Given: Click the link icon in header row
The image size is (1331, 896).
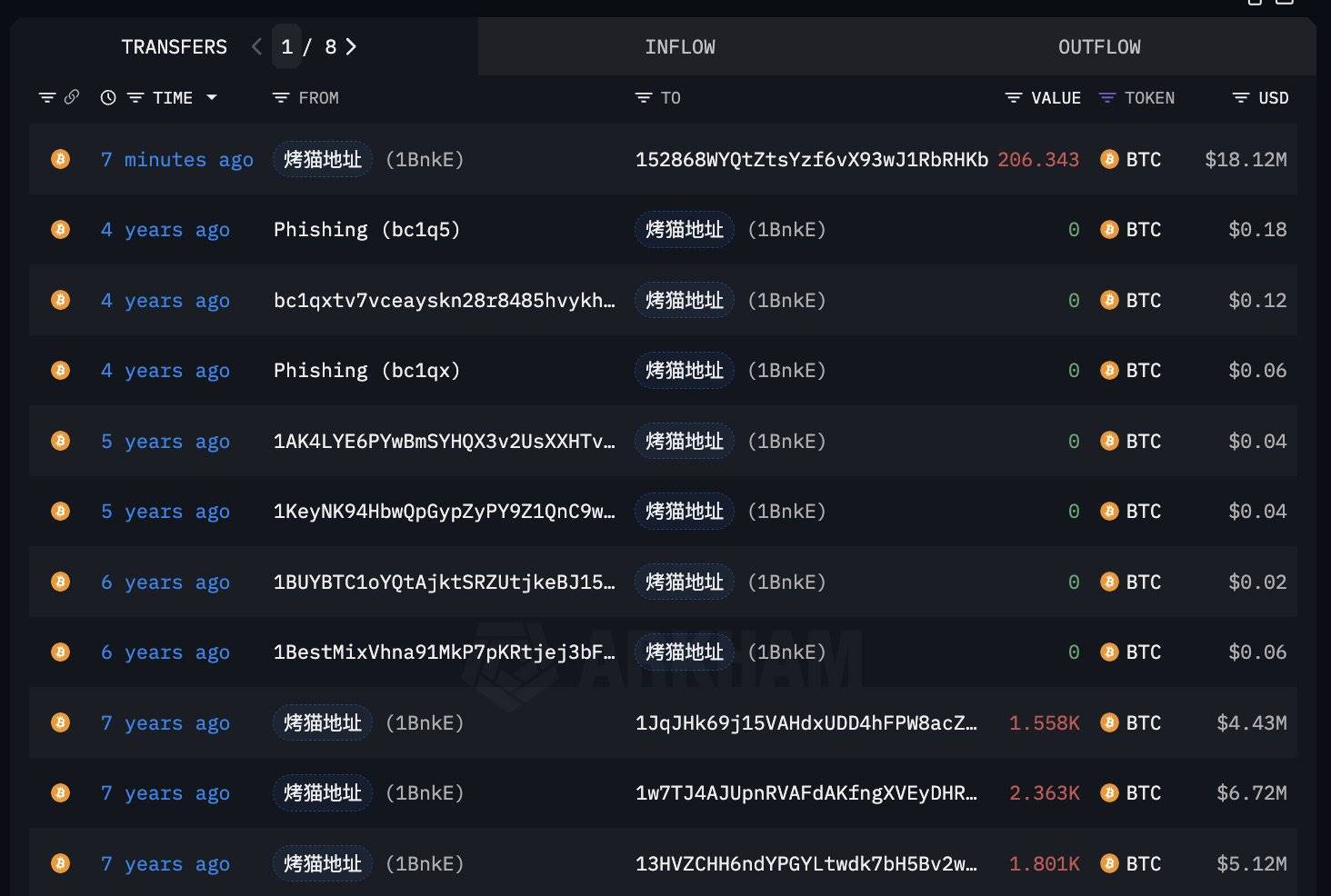Looking at the screenshot, I should (72, 97).
